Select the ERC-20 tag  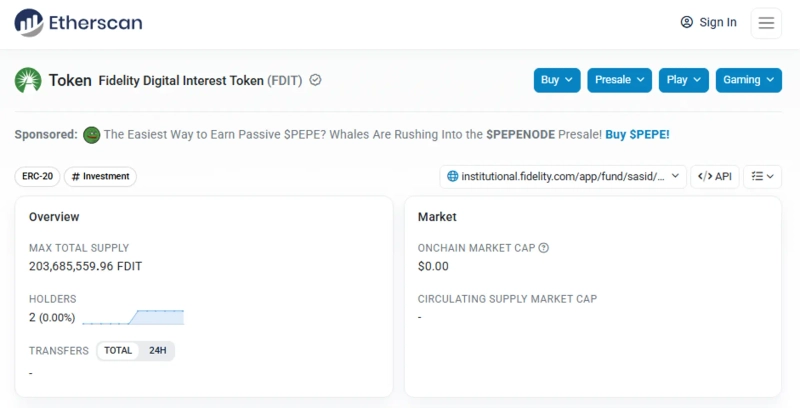(37, 177)
